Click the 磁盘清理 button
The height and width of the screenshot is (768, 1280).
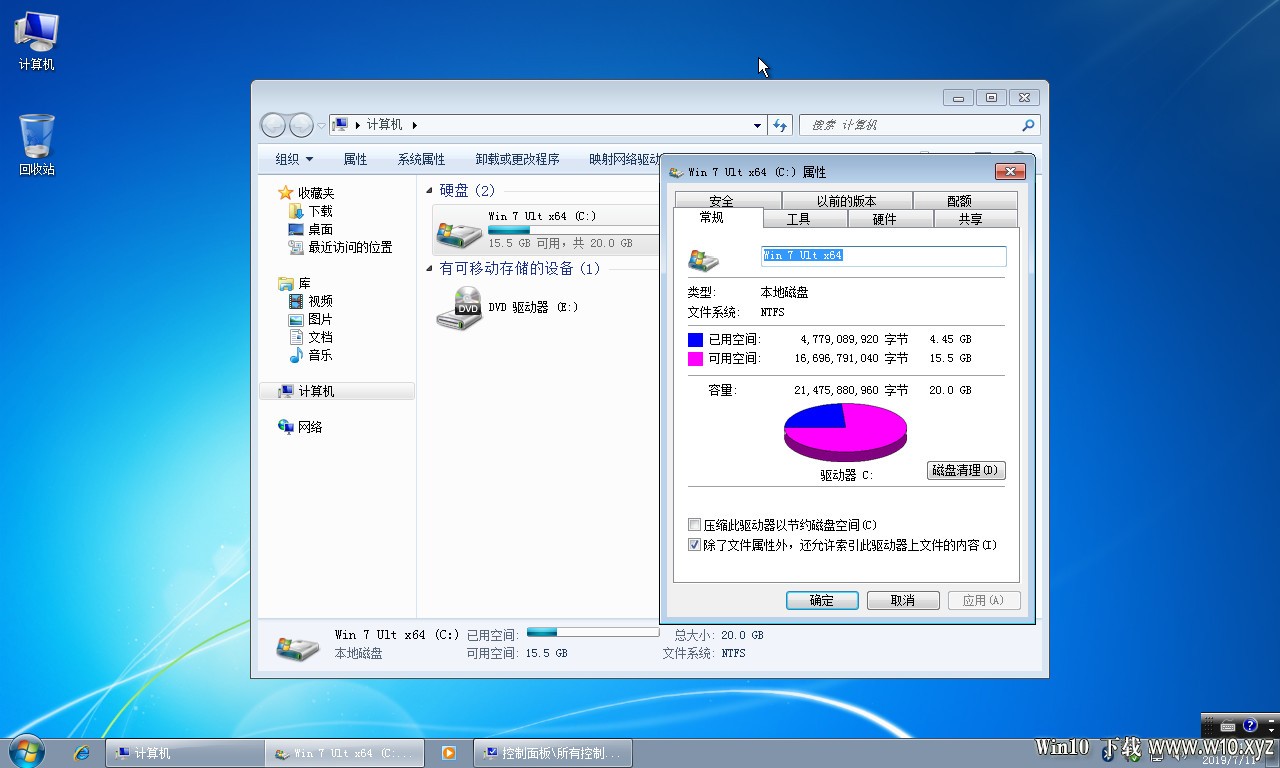pos(966,470)
